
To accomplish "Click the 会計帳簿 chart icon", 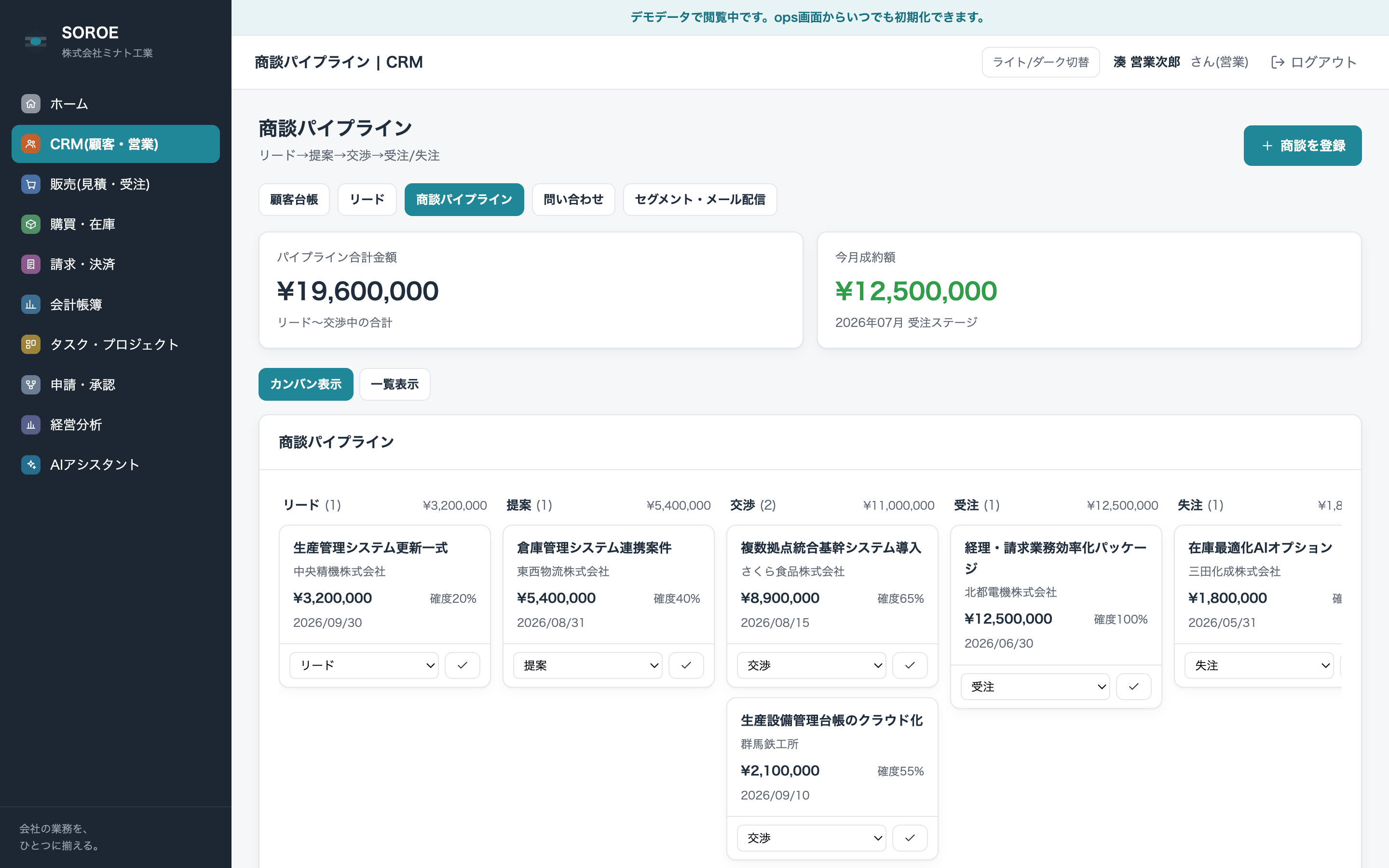I will [x=31, y=304].
